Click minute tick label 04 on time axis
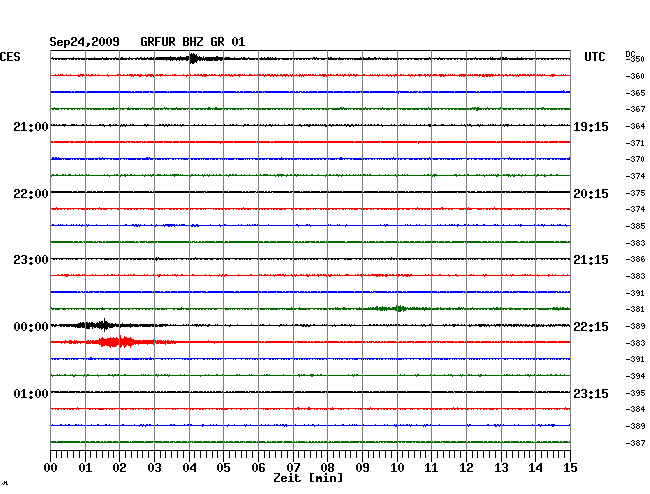Screen dimensions: 650x494 189,467
